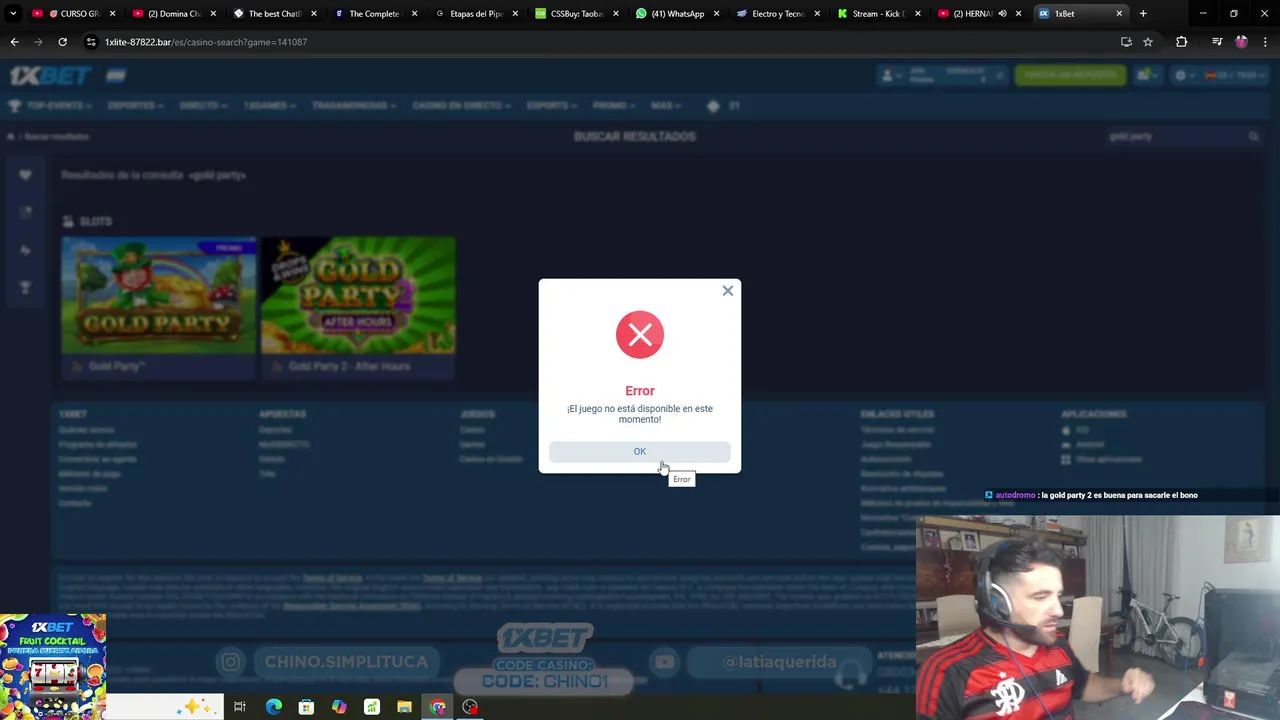Switch to The best ChatB tab
1280x720 pixels.
click(x=274, y=14)
